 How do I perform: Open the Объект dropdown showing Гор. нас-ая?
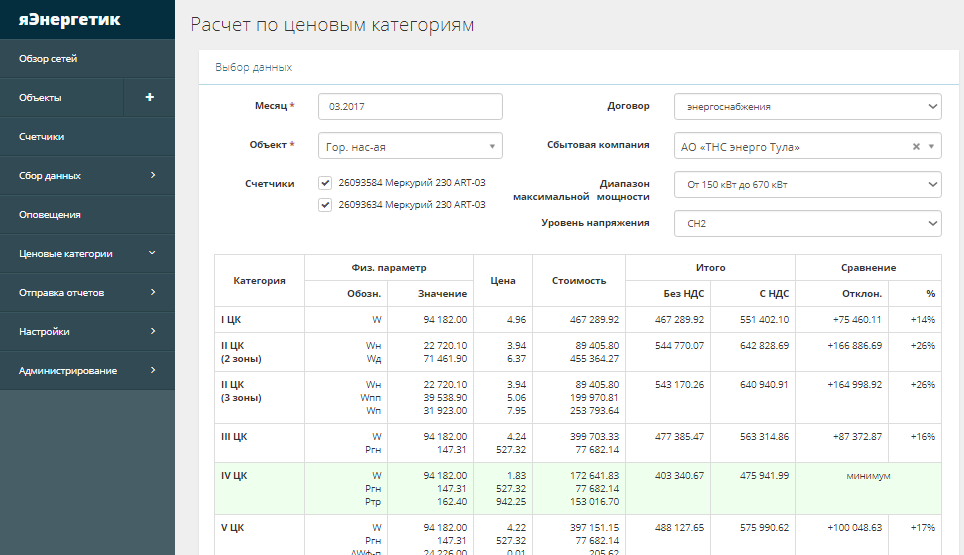[x=410, y=146]
